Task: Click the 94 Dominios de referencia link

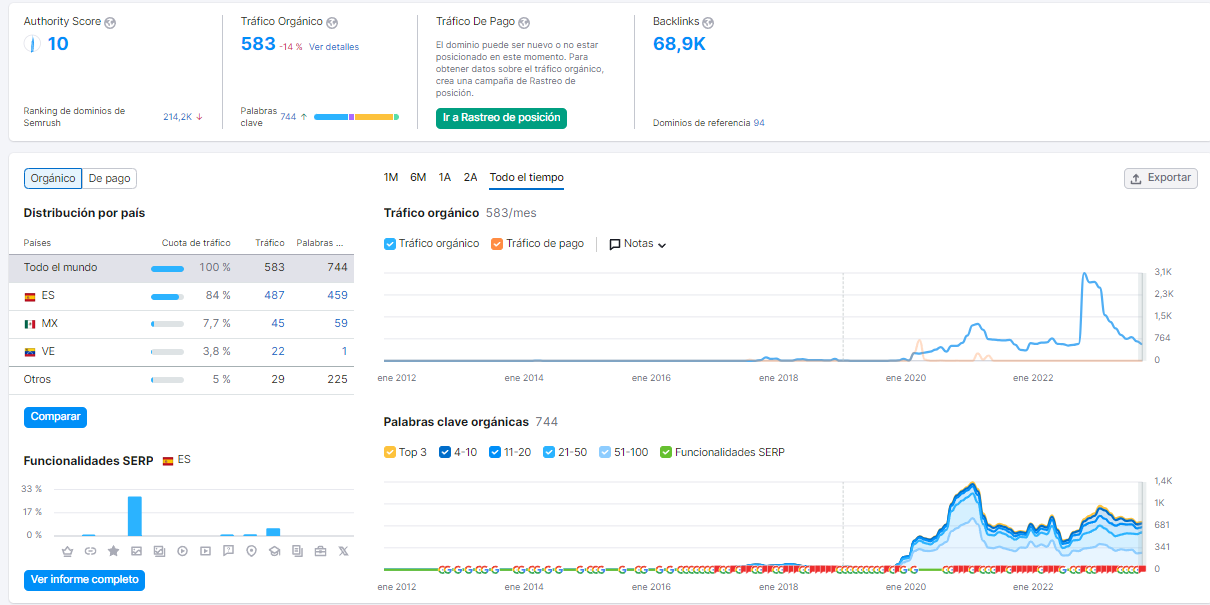Action: tap(759, 123)
